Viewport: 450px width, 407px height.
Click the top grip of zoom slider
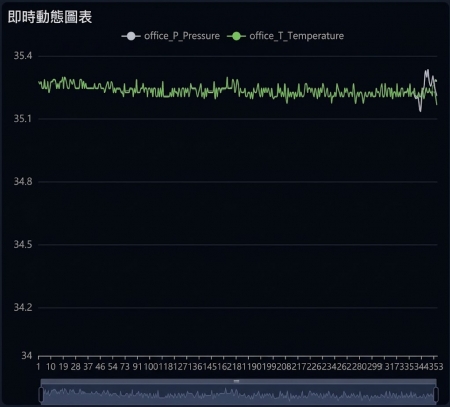pos(236,381)
